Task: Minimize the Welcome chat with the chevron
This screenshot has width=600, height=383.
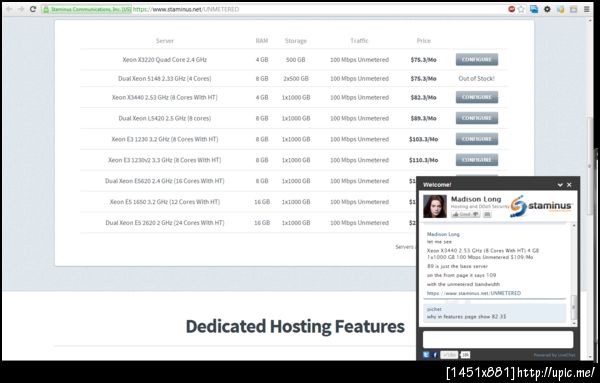Action: coord(560,185)
